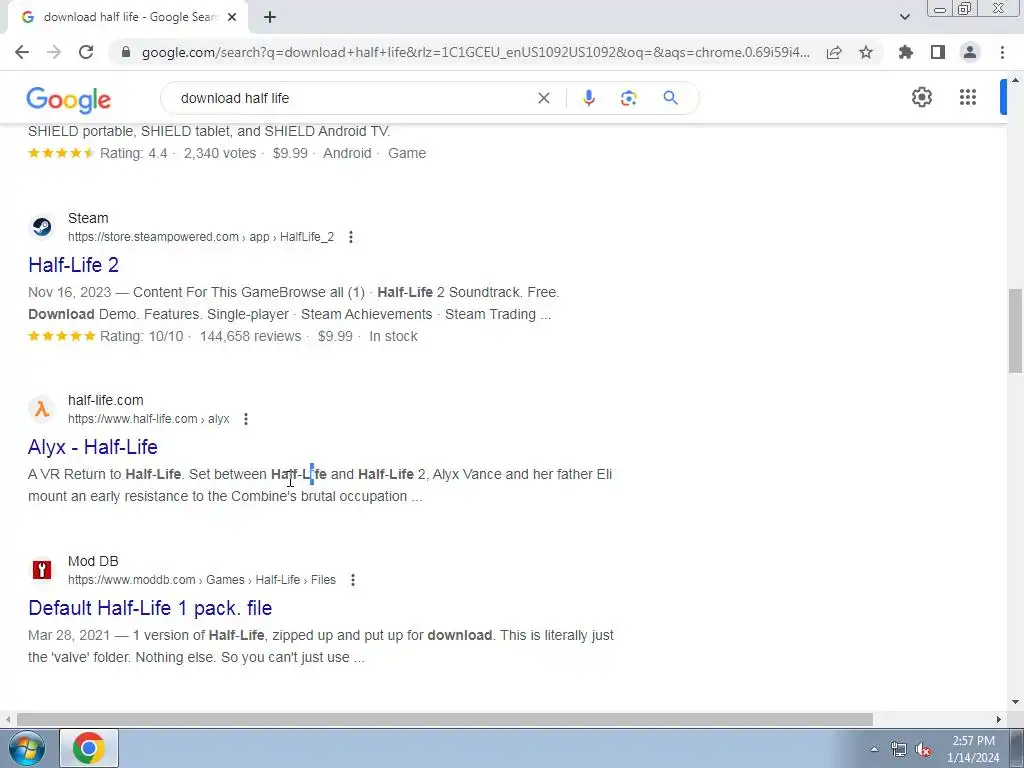Focus the Google search input field

point(353,98)
